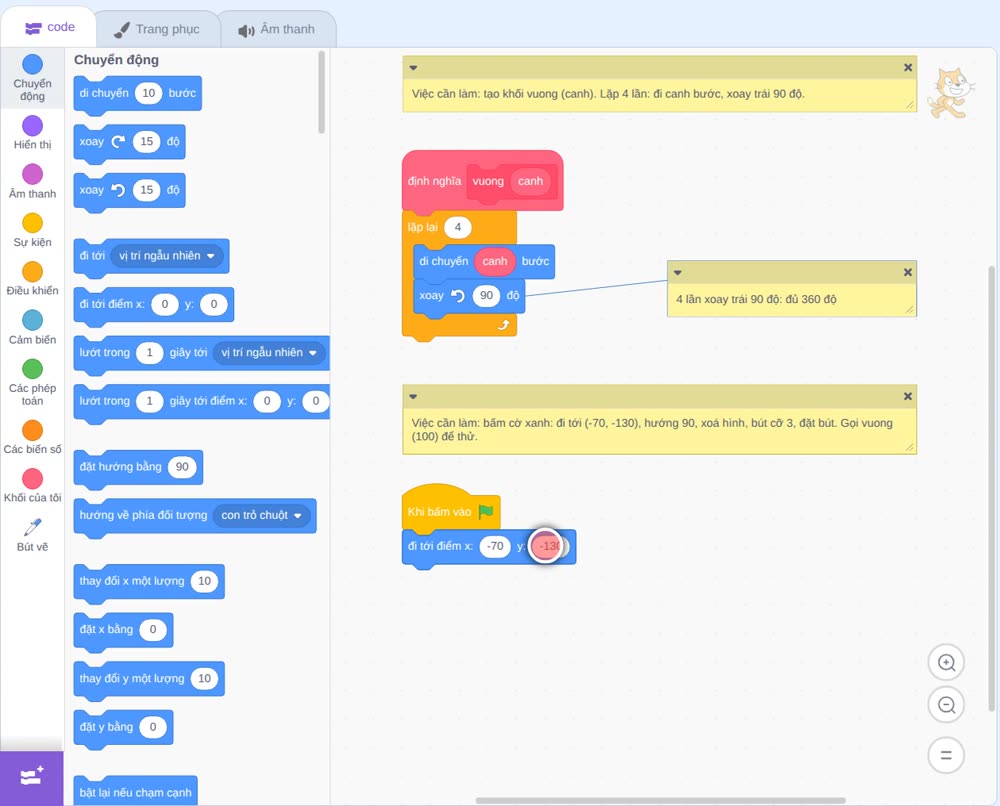Collapse the '4 lần xoay trái' comment
The height and width of the screenshot is (806, 1000).
pos(678,272)
